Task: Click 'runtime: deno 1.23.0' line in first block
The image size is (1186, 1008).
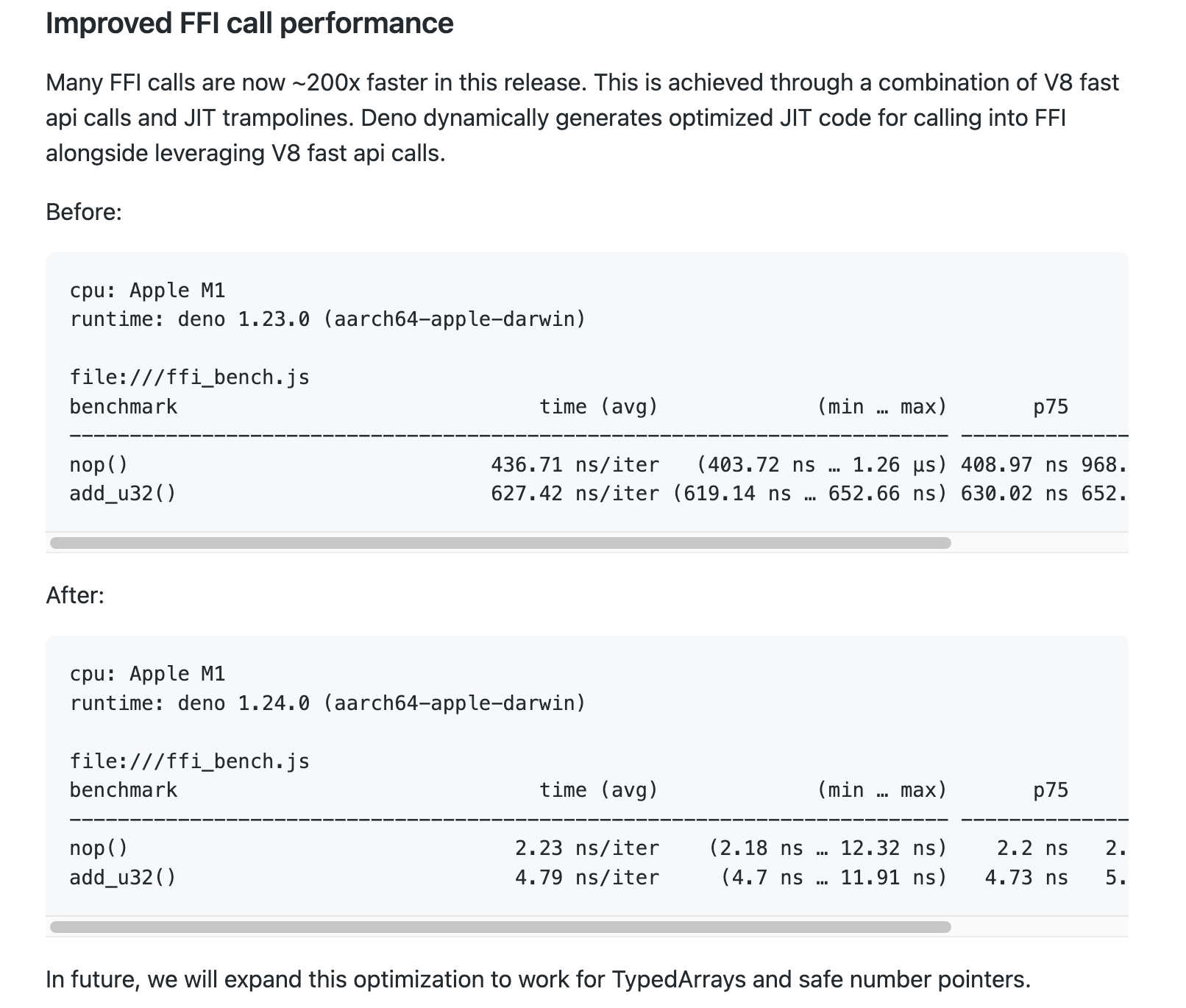Action: coord(327,319)
